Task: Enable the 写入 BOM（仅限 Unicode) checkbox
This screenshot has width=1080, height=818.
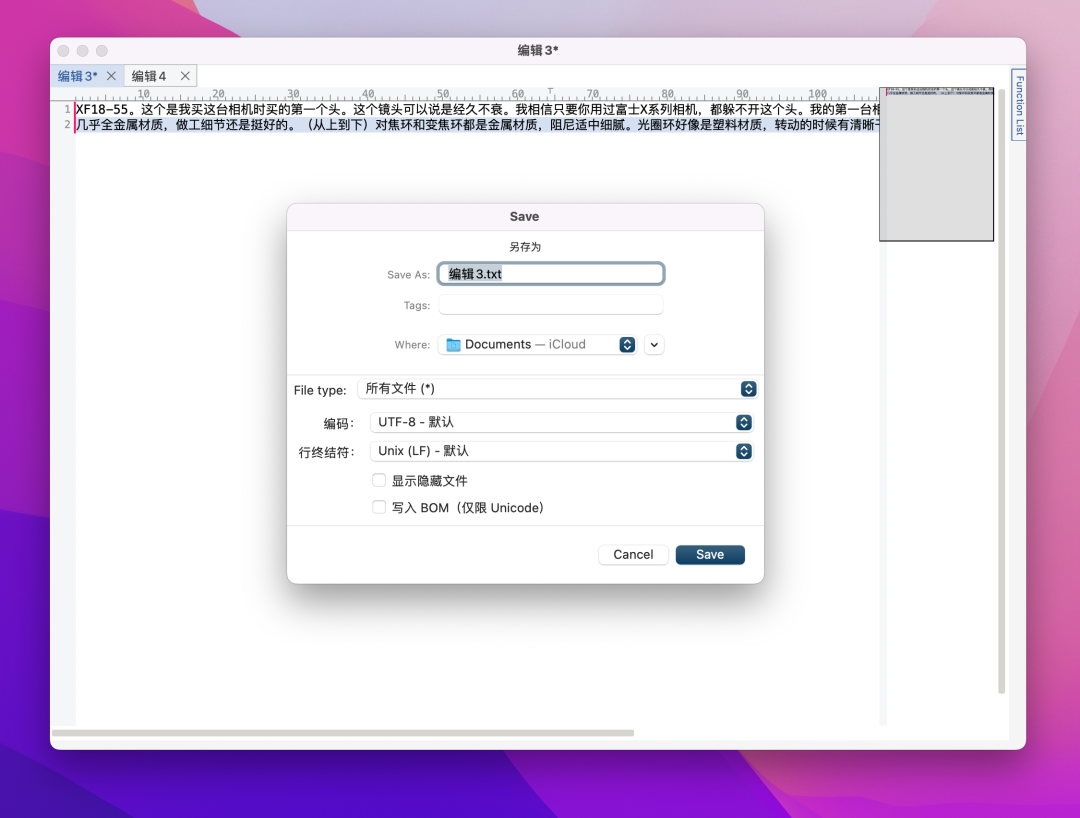Action: (379, 507)
